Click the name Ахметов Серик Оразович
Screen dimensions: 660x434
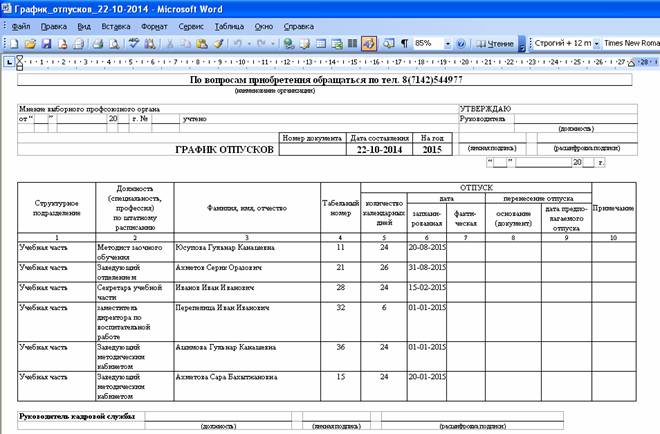(219, 268)
